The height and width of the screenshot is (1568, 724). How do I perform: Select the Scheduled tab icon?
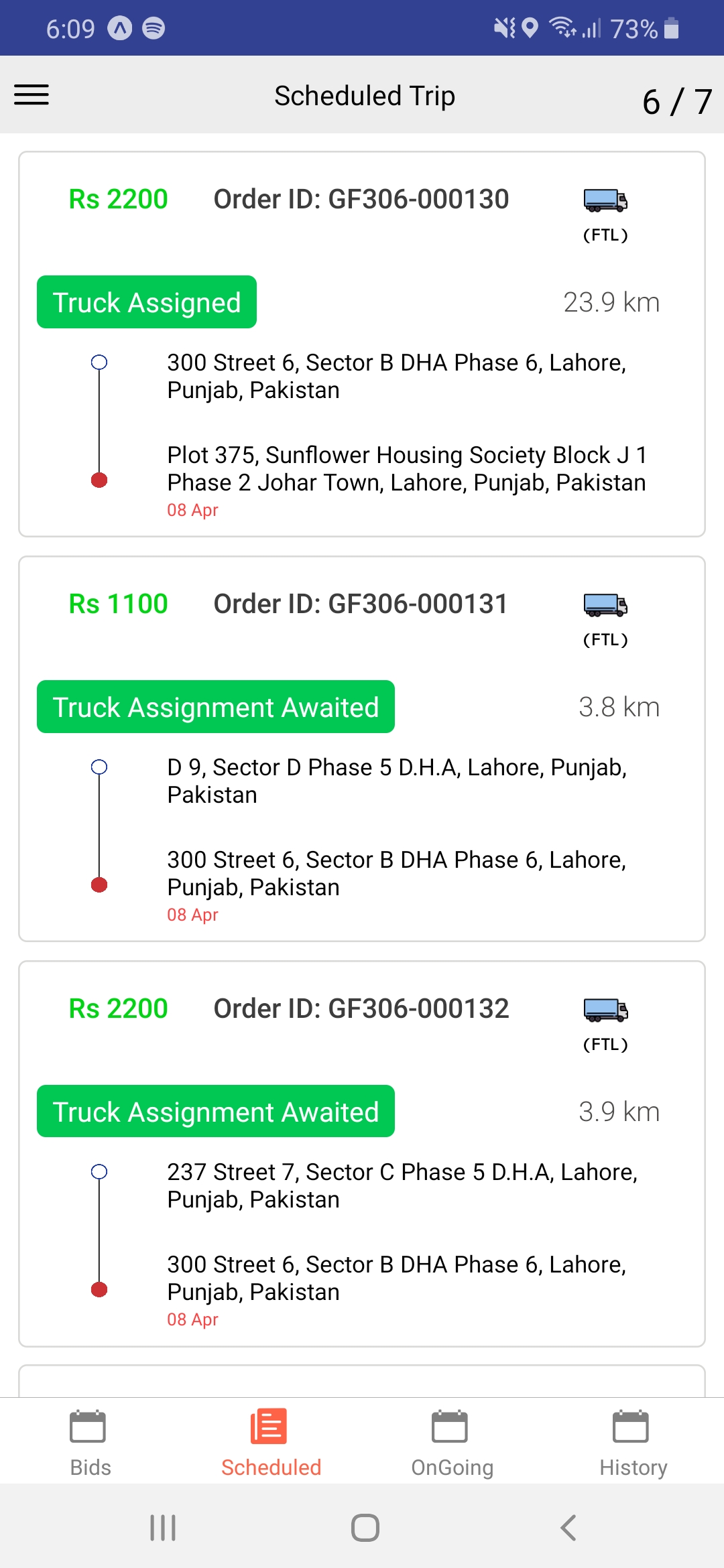coord(269,1426)
